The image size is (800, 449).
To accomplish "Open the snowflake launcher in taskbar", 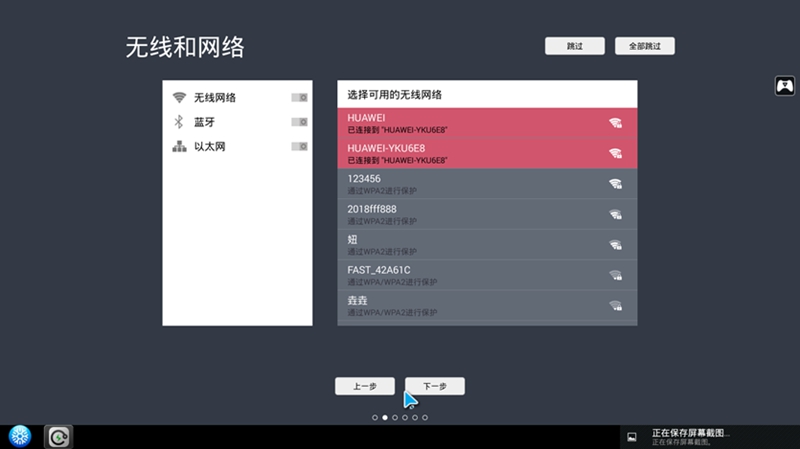I will [20, 436].
